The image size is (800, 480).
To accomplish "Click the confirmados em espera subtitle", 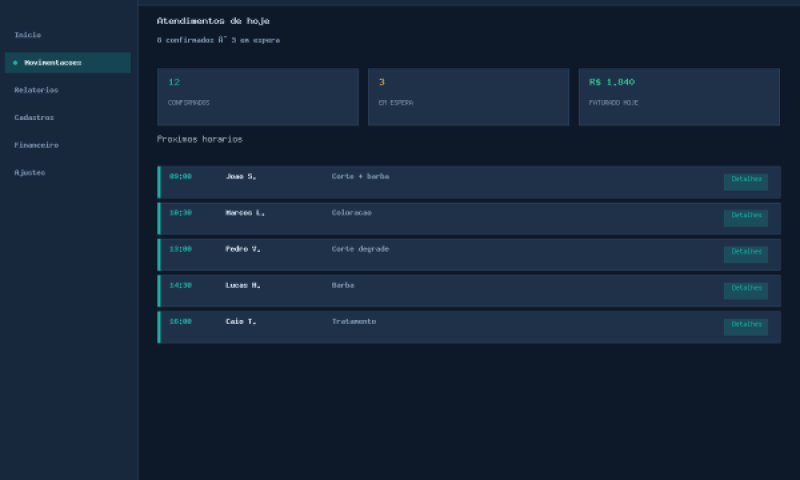I will tap(218, 40).
